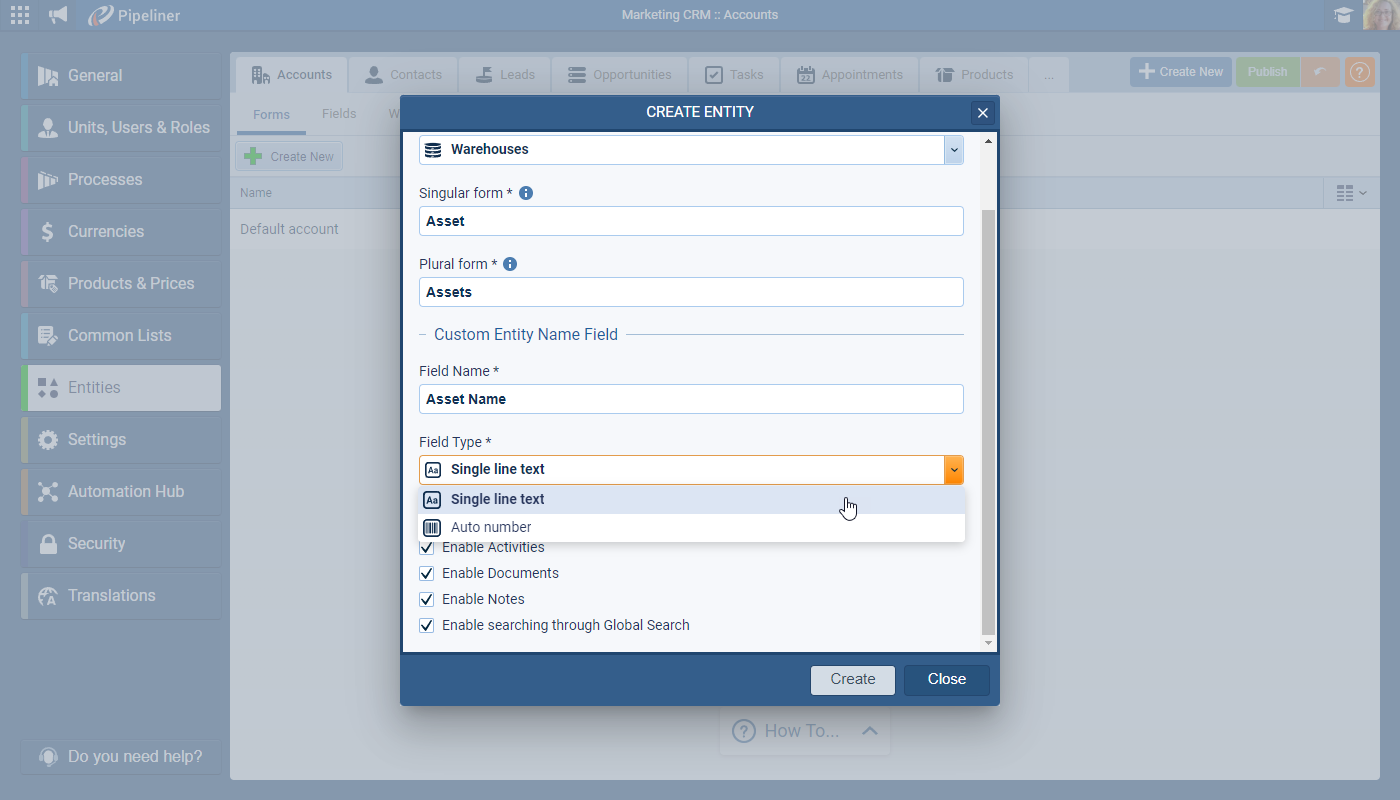The height and width of the screenshot is (800, 1400).
Task: Click the user profile avatar
Action: (1381, 15)
